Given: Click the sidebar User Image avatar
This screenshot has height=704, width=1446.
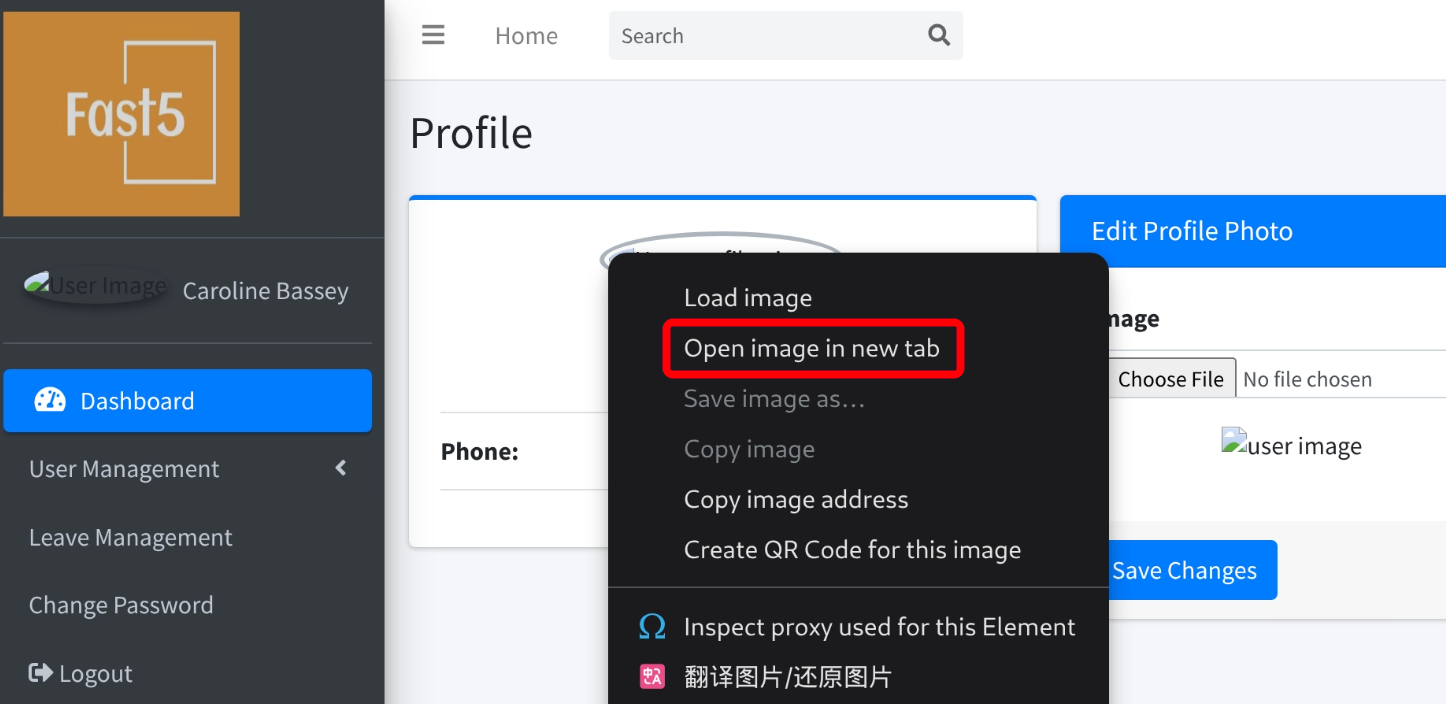Looking at the screenshot, I should [x=96, y=287].
